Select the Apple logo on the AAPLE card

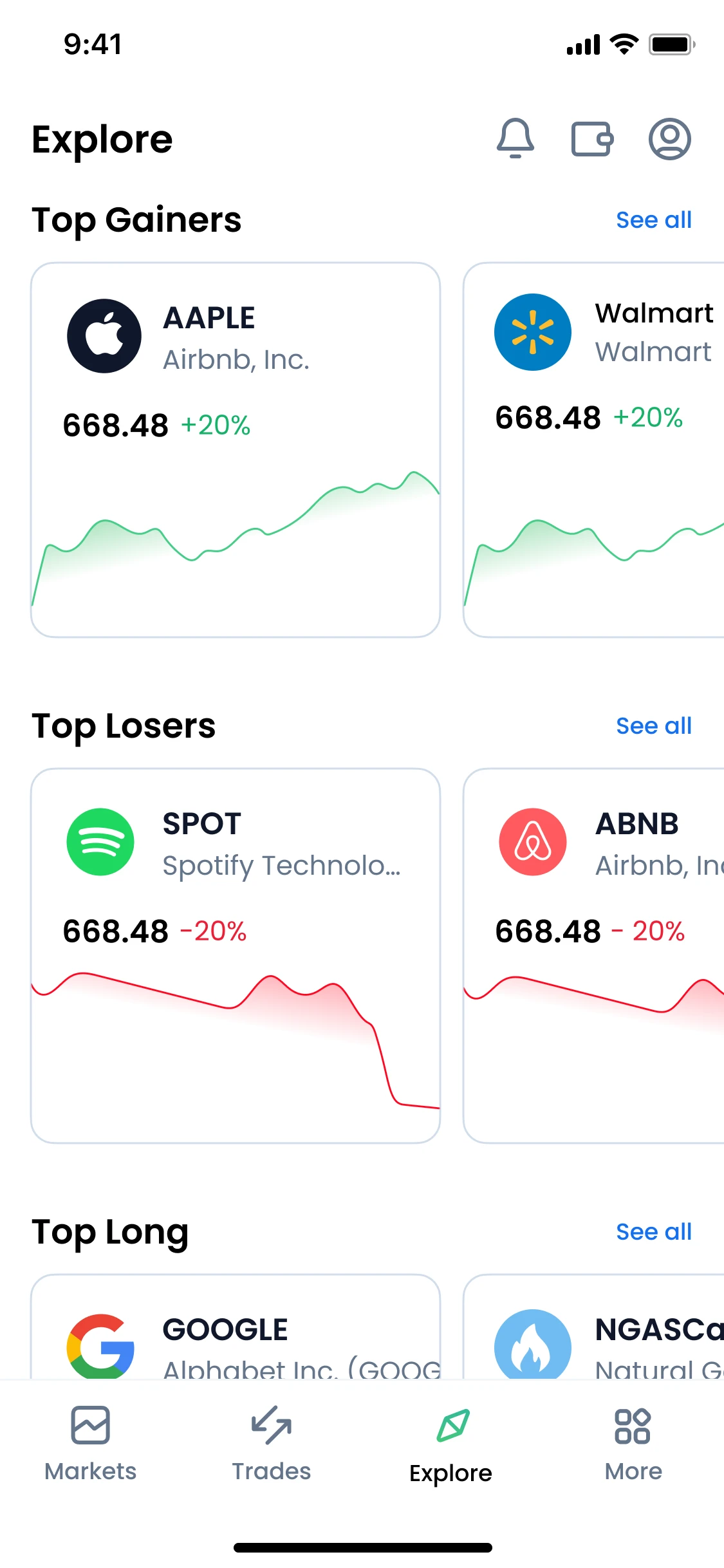[x=104, y=335]
